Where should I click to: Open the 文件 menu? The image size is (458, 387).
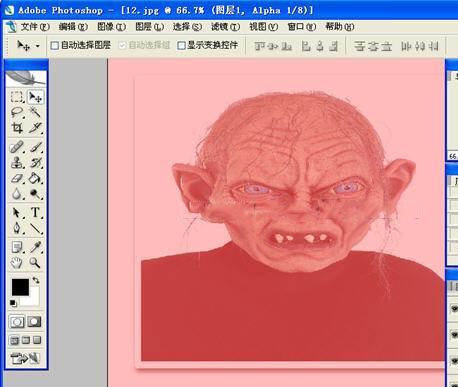[x=35, y=27]
